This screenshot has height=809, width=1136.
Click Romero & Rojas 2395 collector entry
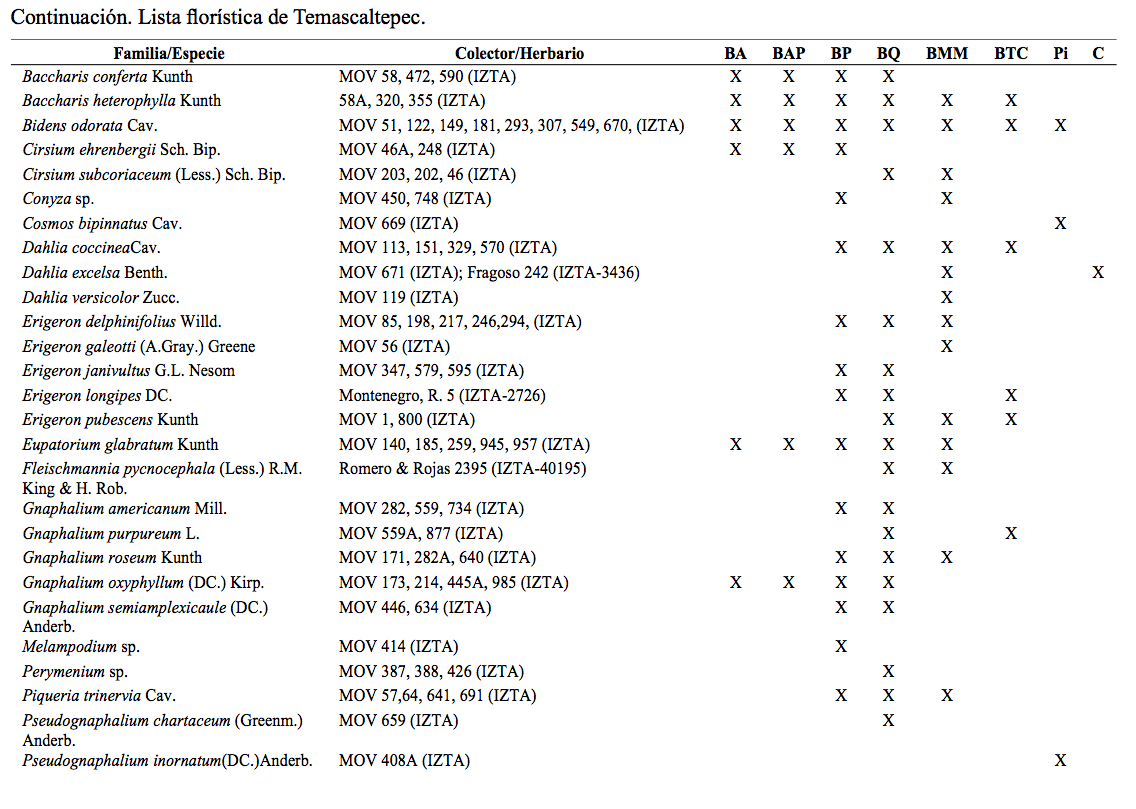click(462, 468)
